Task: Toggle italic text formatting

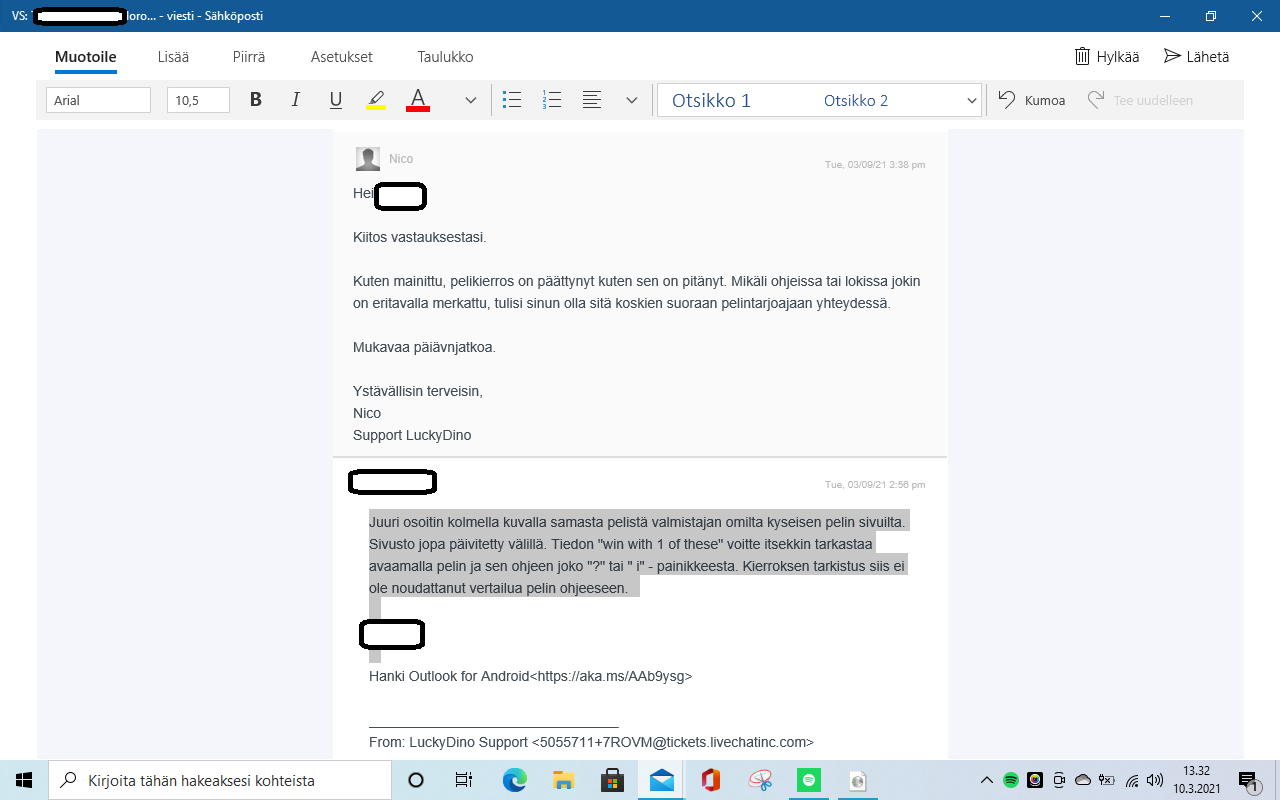Action: pos(296,100)
